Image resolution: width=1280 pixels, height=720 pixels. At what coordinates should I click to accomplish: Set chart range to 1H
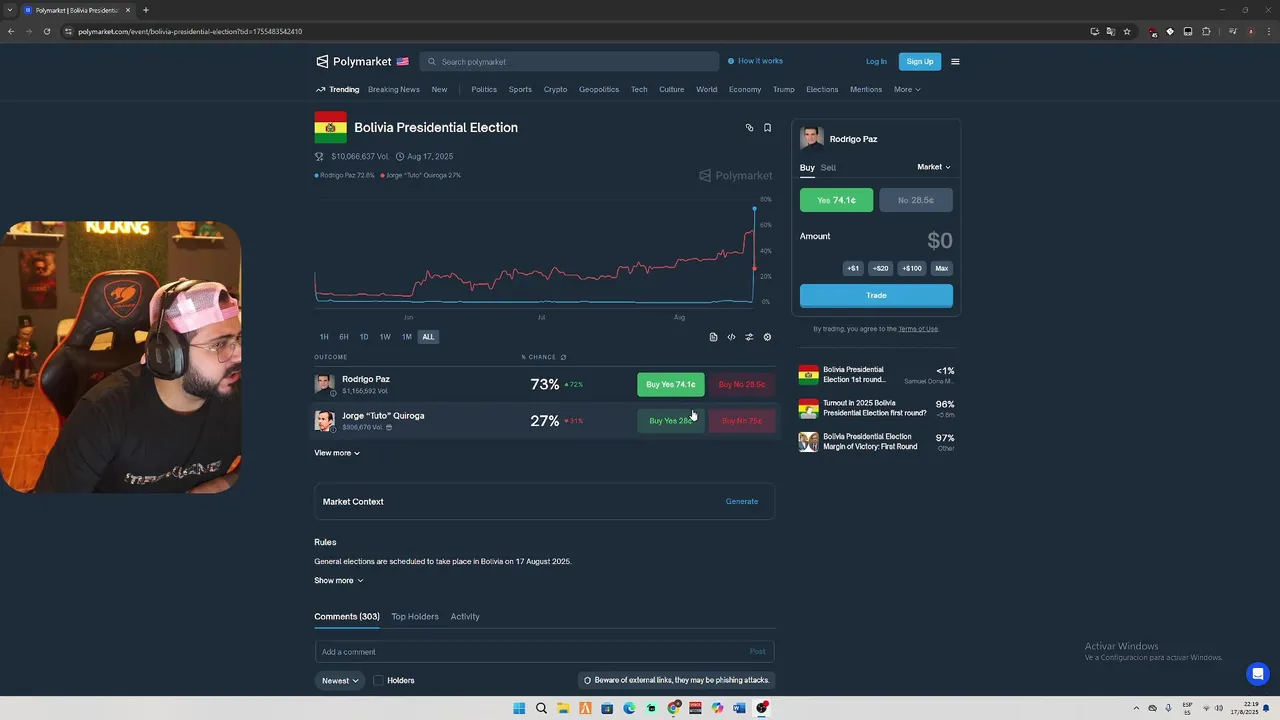pos(324,337)
